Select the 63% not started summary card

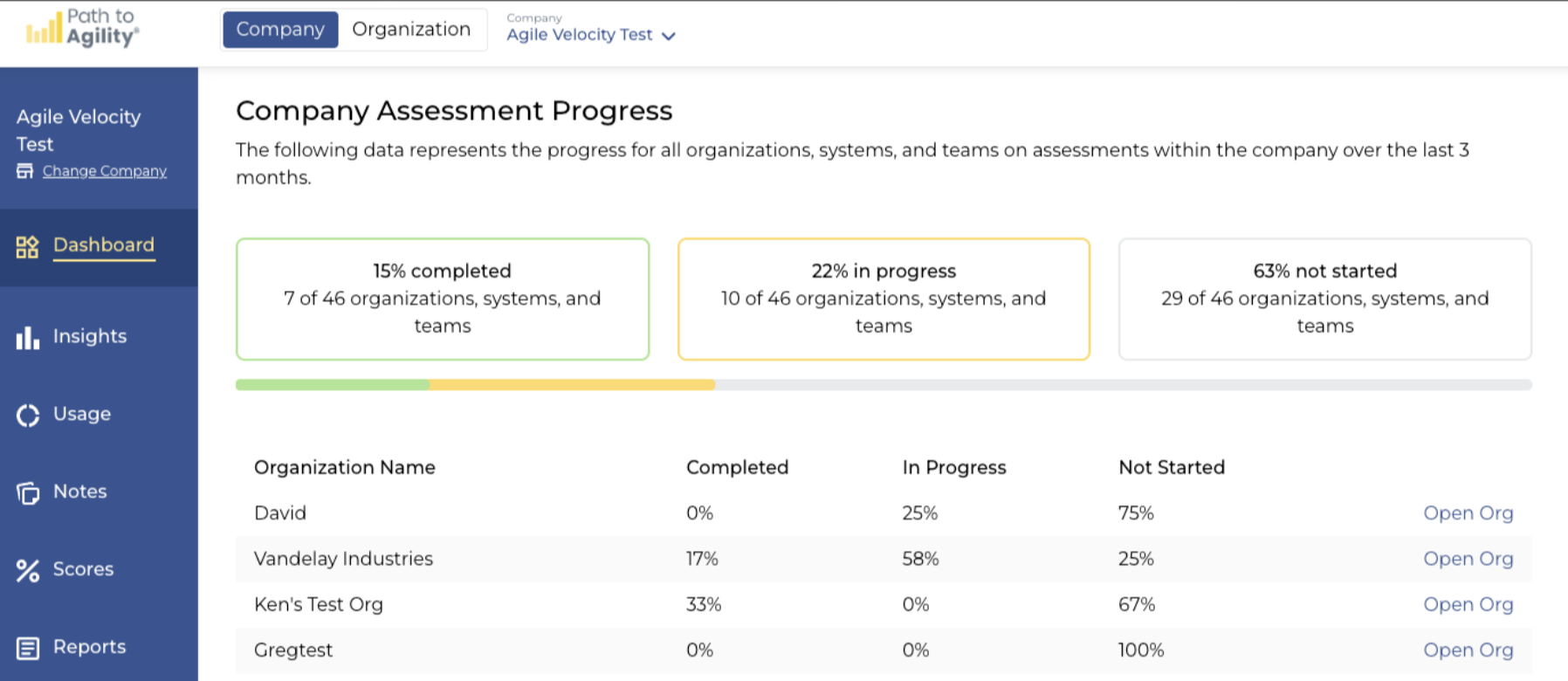point(1324,299)
